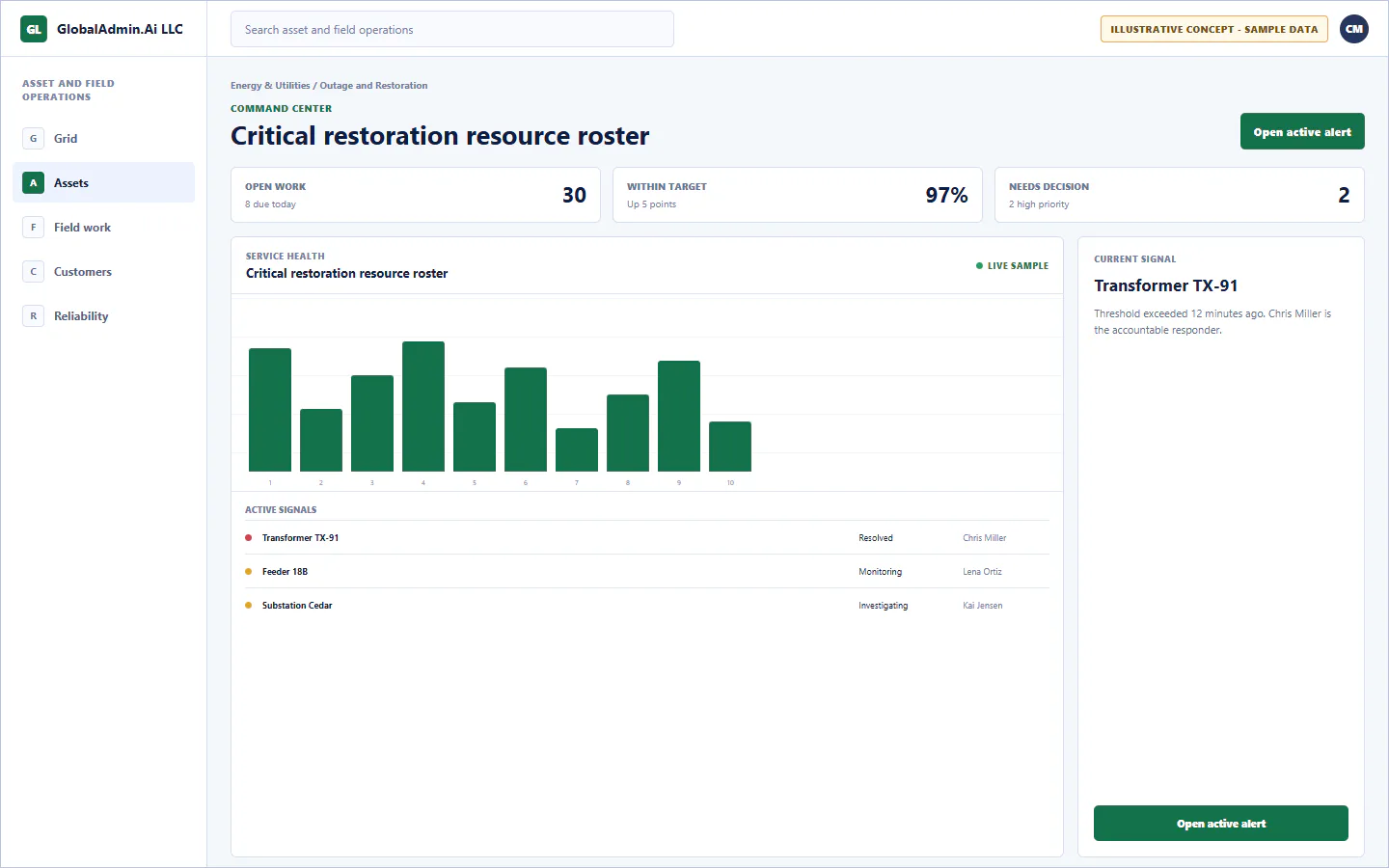Click the amber status dot for Feeder 18B
This screenshot has width=1389, height=868.
(x=248, y=572)
